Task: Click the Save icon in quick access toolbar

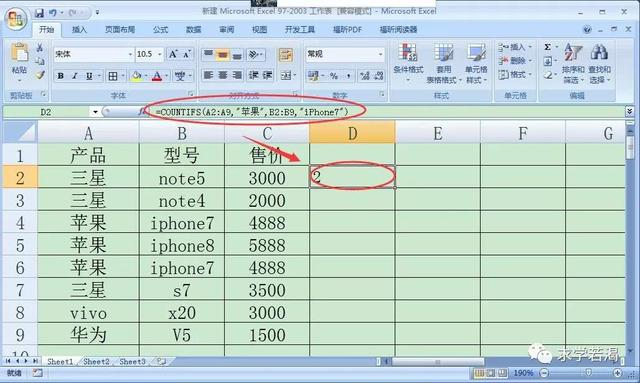Action: (39, 13)
